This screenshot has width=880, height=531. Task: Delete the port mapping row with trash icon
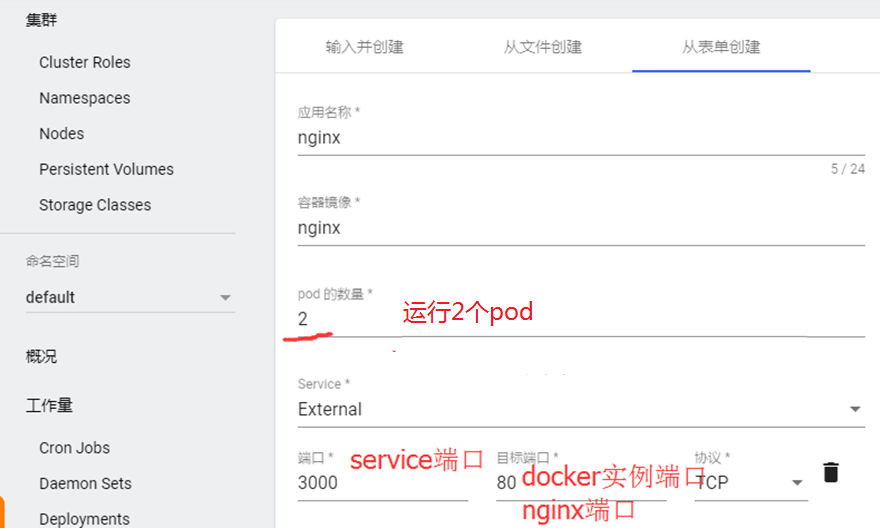click(831, 472)
